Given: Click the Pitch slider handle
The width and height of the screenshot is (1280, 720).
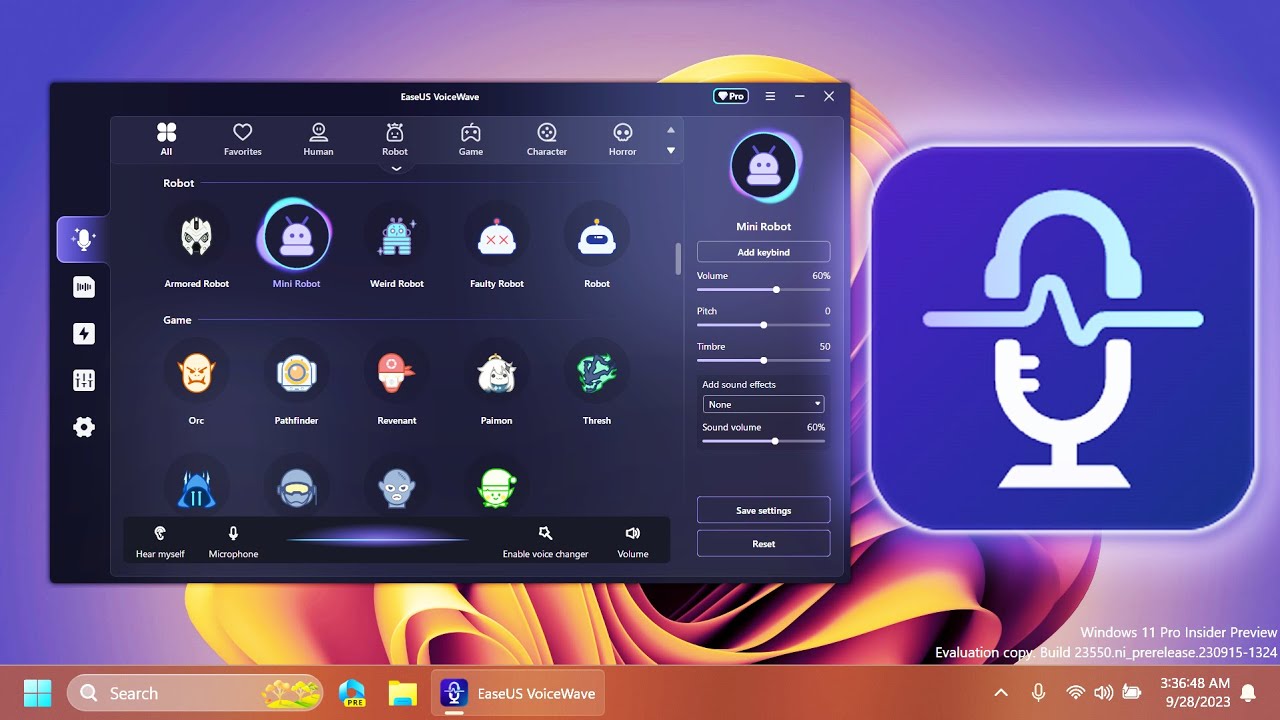Looking at the screenshot, I should coord(763,325).
